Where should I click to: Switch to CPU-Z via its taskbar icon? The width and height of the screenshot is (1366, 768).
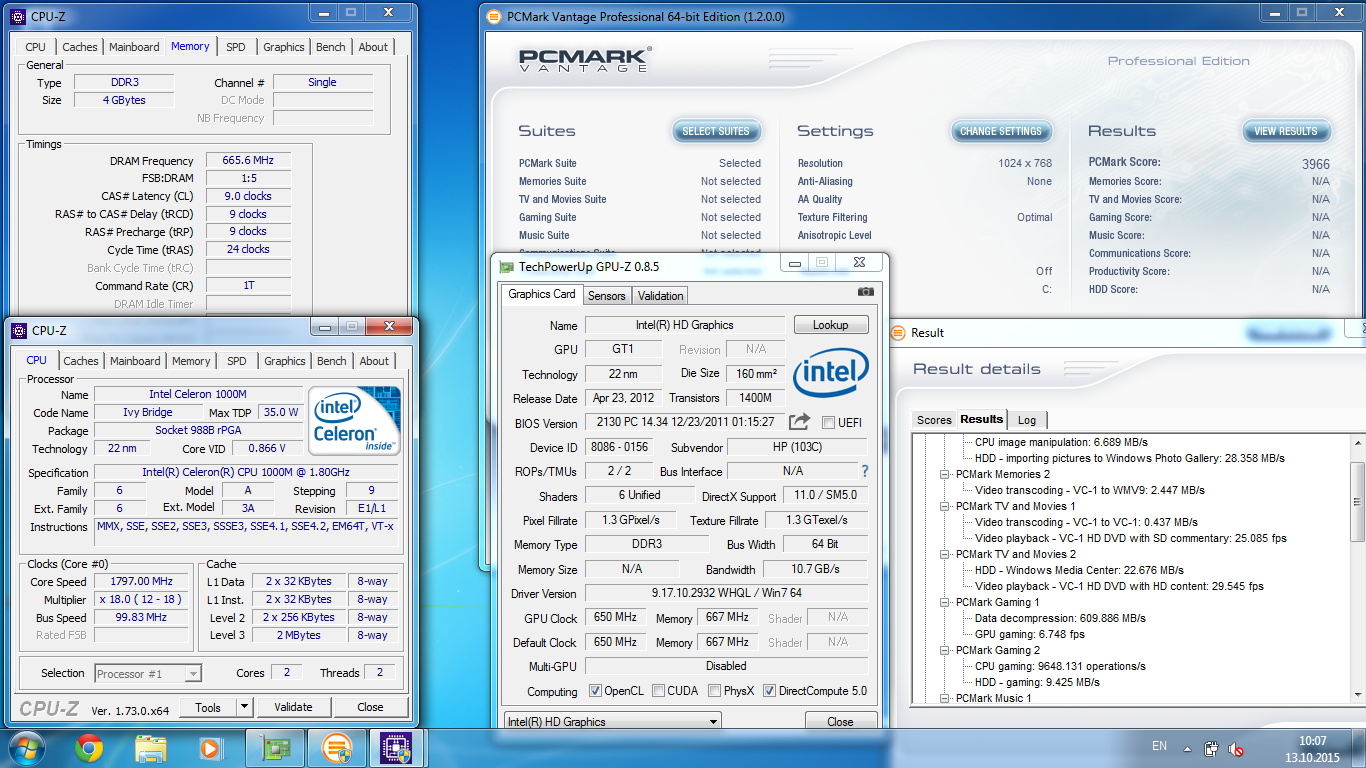tap(398, 748)
